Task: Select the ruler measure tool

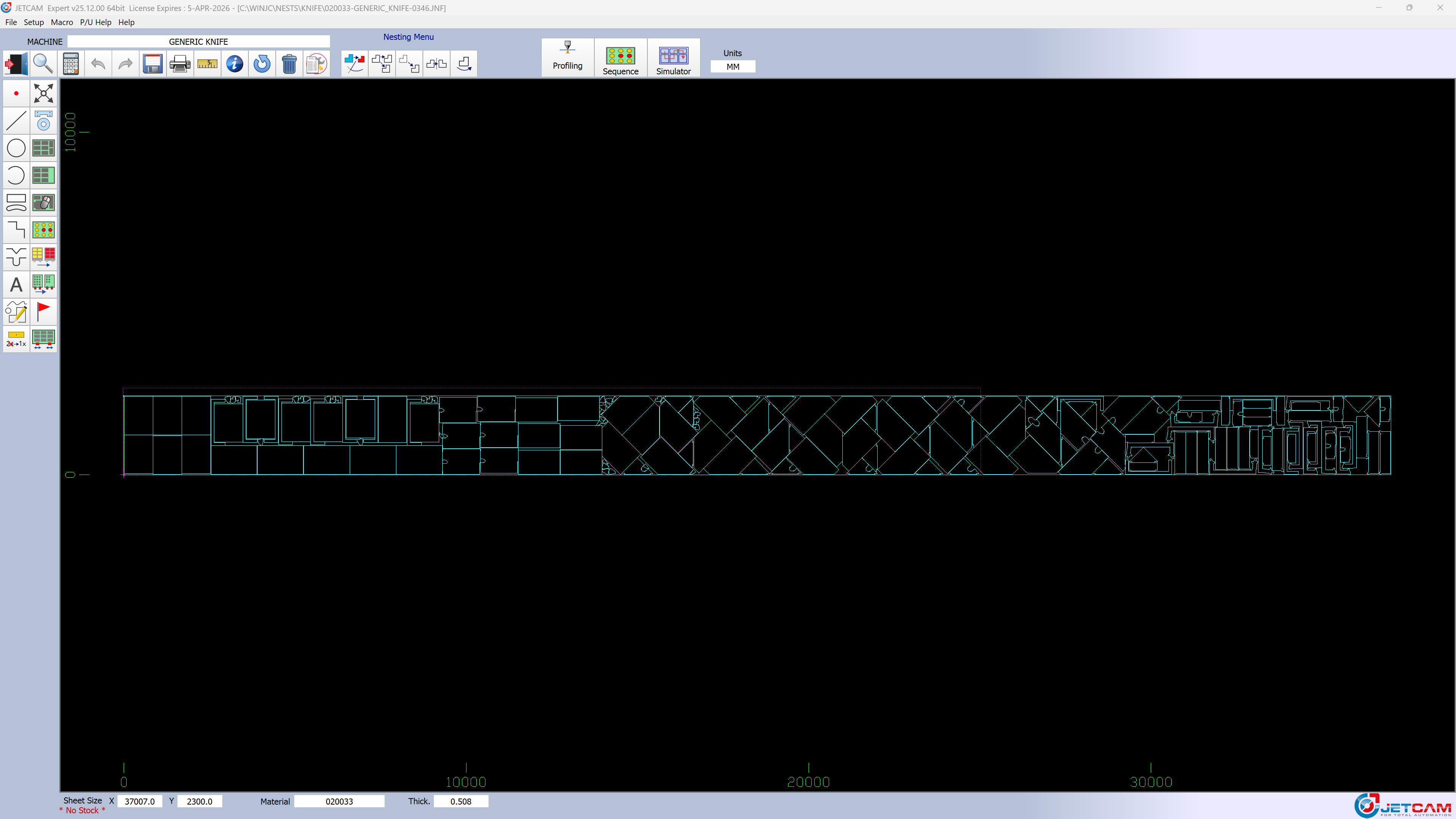Action: [x=207, y=64]
